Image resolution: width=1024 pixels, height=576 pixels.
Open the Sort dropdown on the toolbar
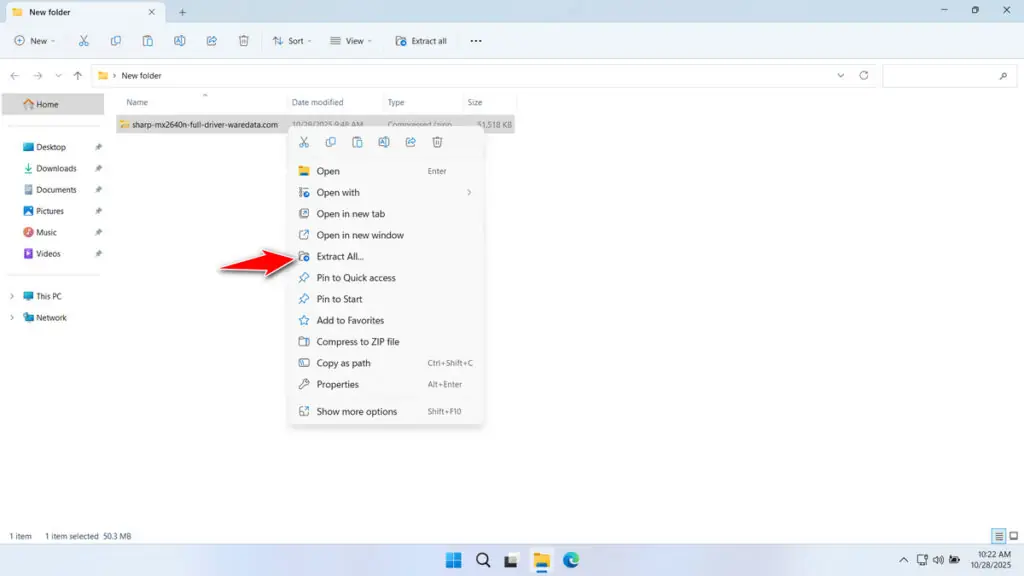tap(293, 40)
